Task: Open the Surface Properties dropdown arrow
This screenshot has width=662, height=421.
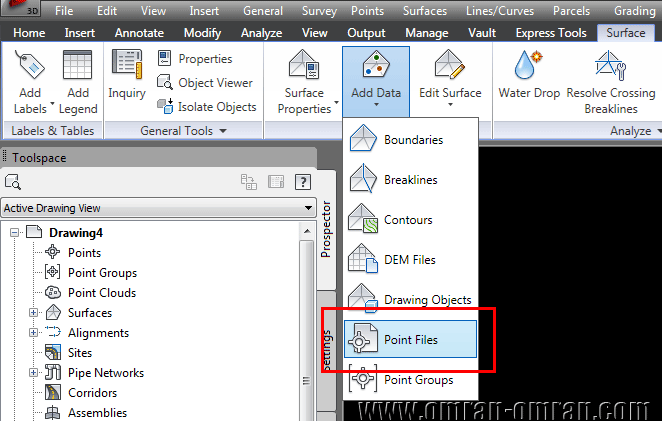Action: coord(336,103)
